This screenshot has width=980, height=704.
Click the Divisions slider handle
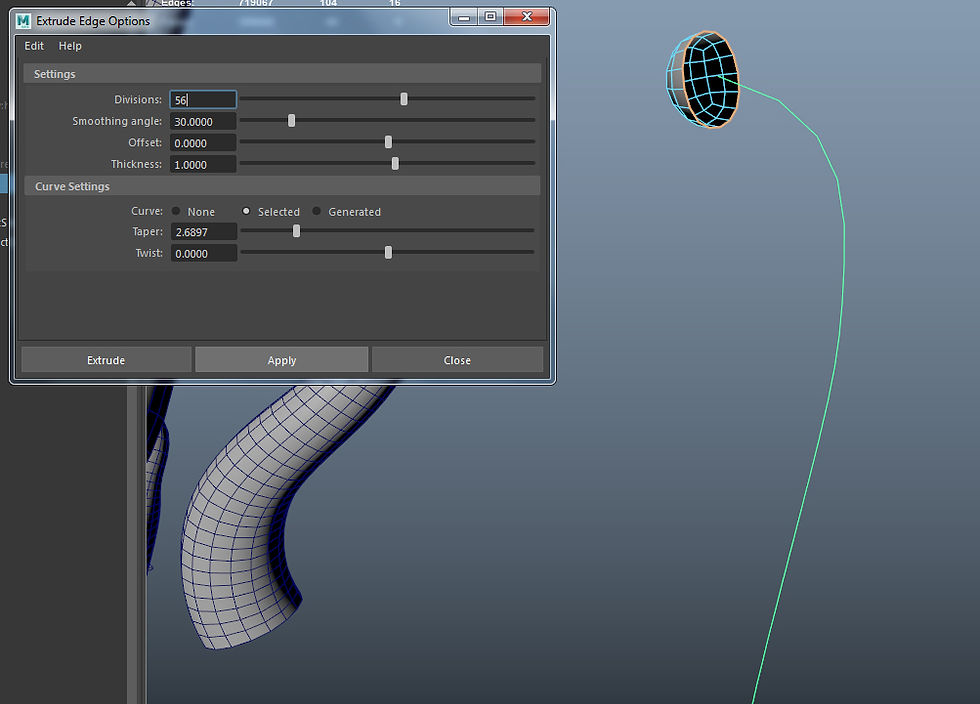tap(404, 99)
